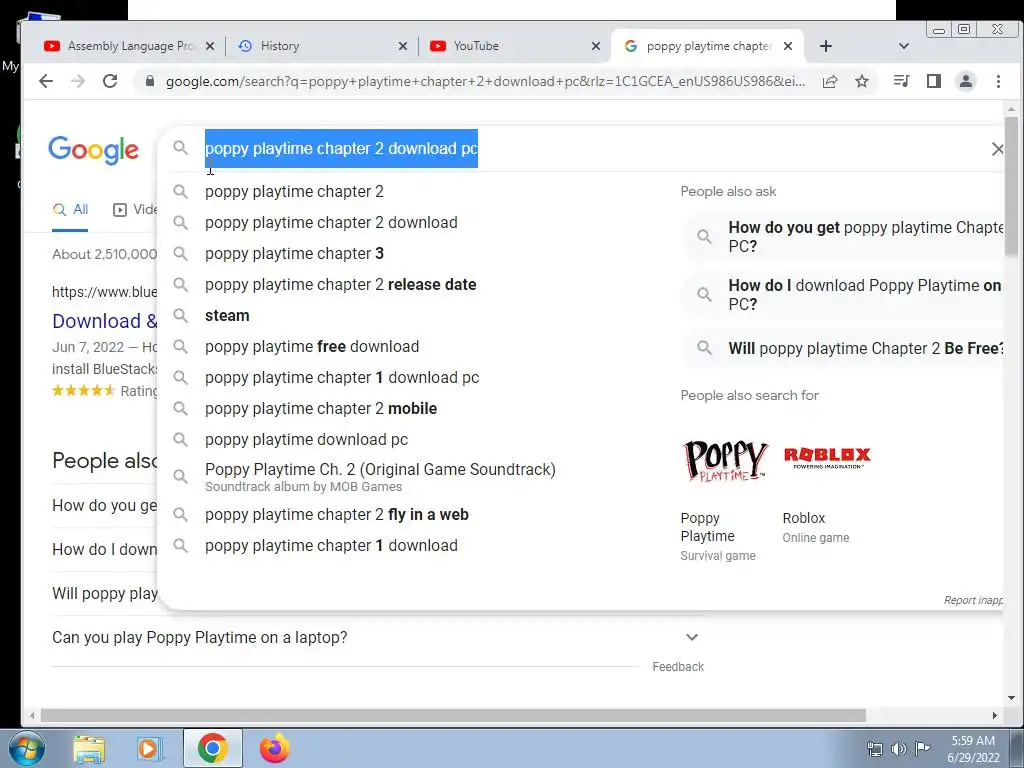The width and height of the screenshot is (1024, 768).
Task: Open the 'Download &' BlueStacks result link
Action: pyautogui.click(x=104, y=321)
